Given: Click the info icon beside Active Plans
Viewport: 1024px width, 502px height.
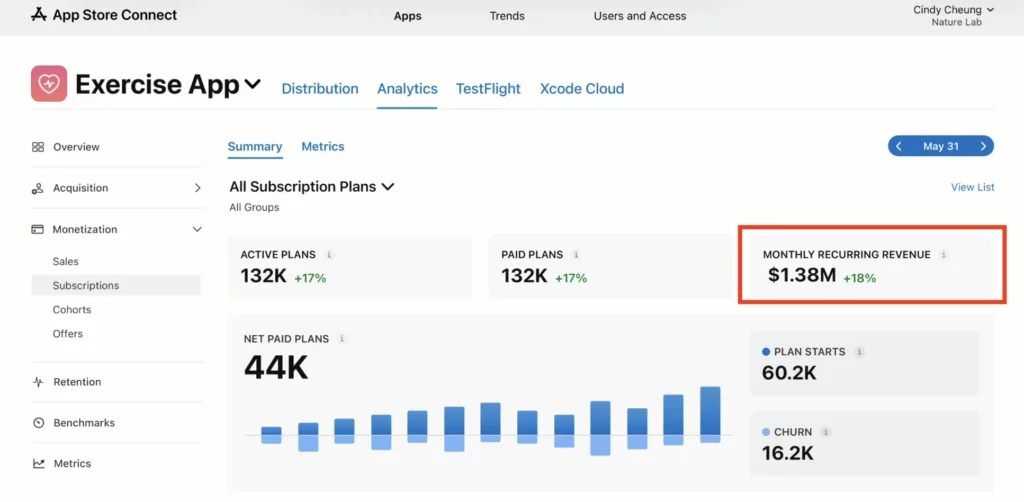Looking at the screenshot, I should pyautogui.click(x=330, y=255).
